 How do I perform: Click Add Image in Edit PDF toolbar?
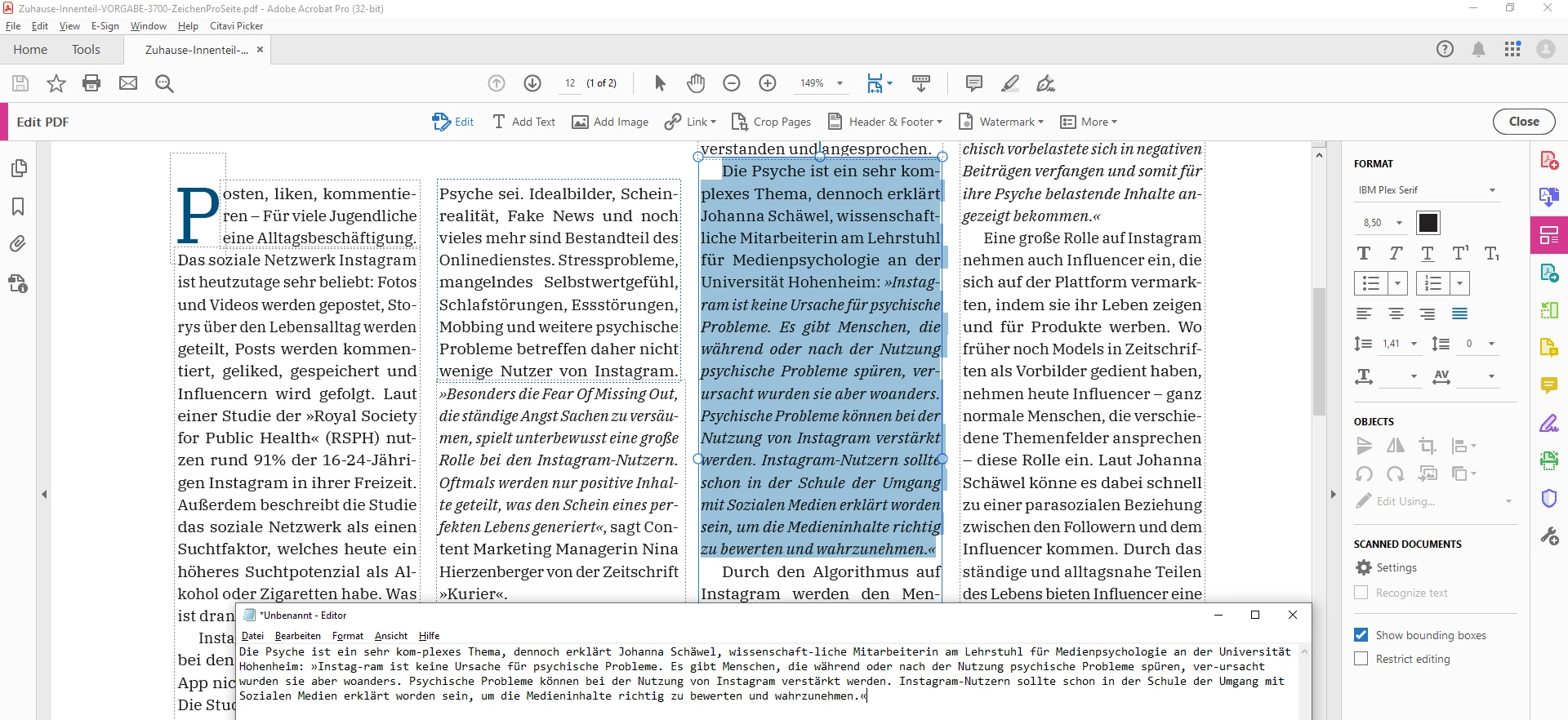pos(610,122)
